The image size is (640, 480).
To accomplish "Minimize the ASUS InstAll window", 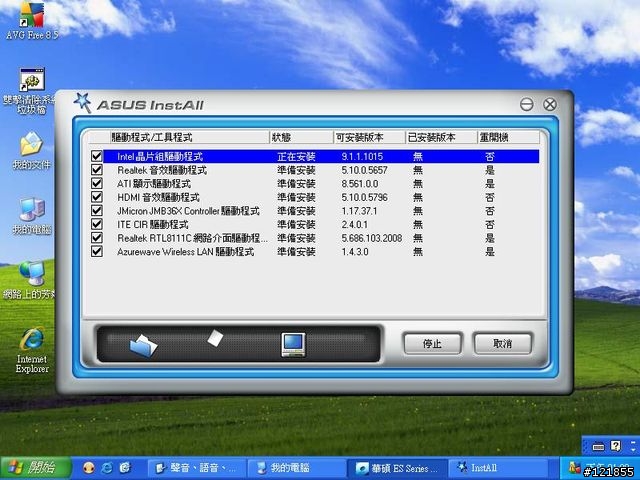I will click(x=527, y=104).
